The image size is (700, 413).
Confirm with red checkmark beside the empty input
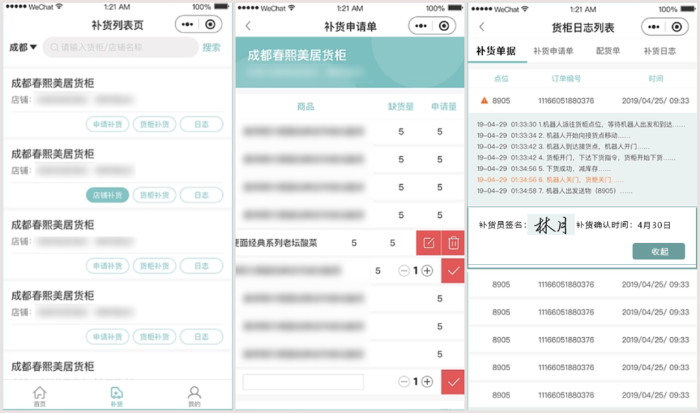point(453,382)
